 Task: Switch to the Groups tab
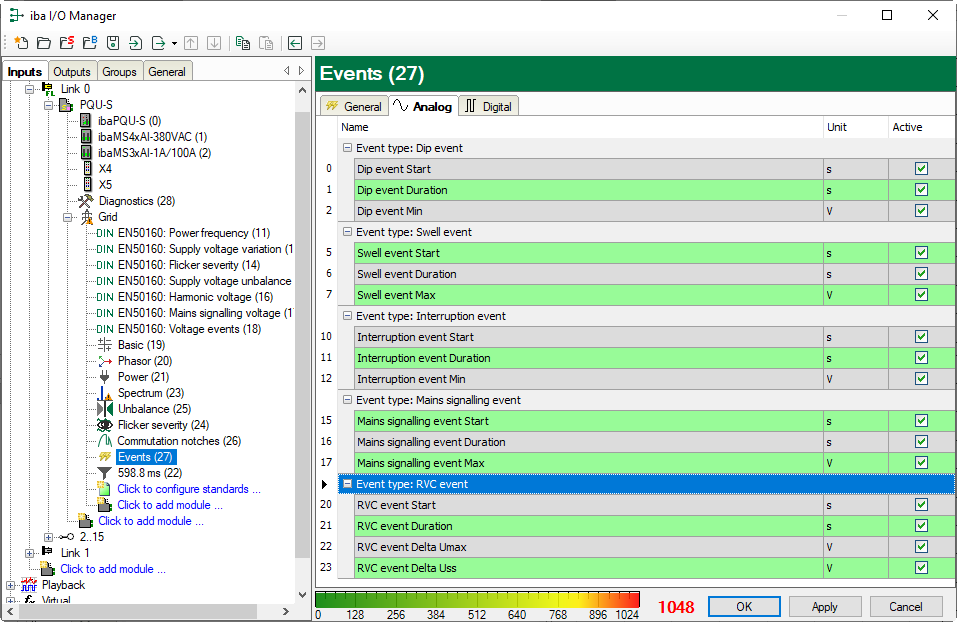coord(120,71)
